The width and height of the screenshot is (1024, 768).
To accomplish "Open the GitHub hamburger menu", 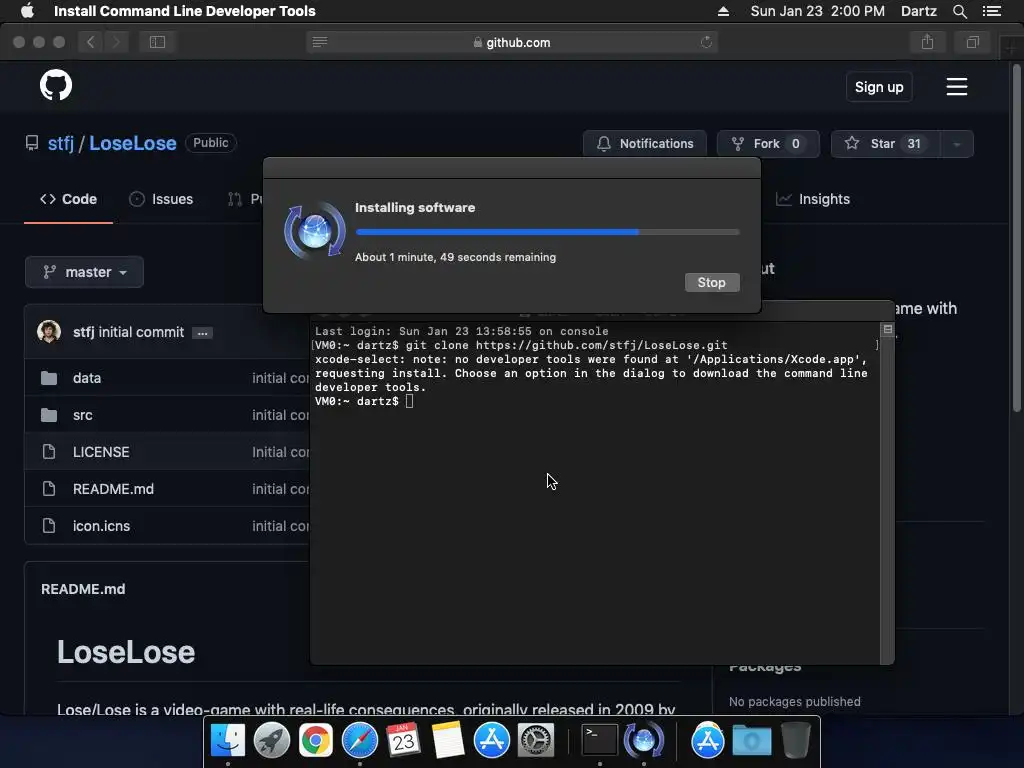I will tap(957, 87).
